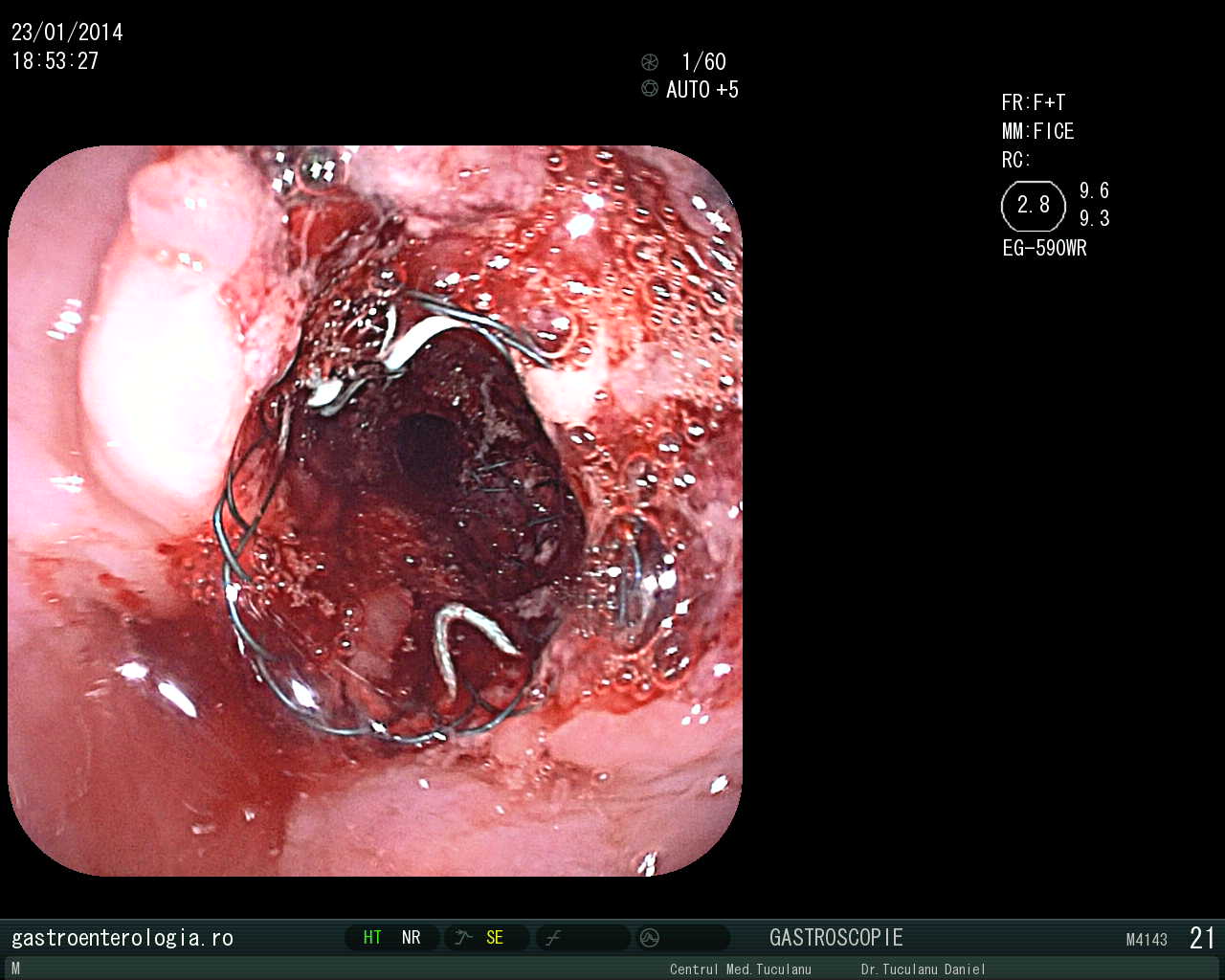Click the 9.3 scope diameter value

pos(1095,218)
